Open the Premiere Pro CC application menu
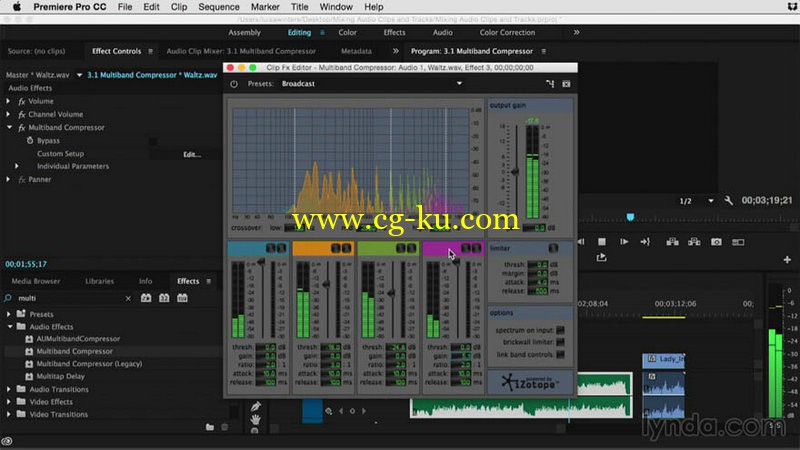Viewport: 800px width, 450px height. click(x=70, y=7)
